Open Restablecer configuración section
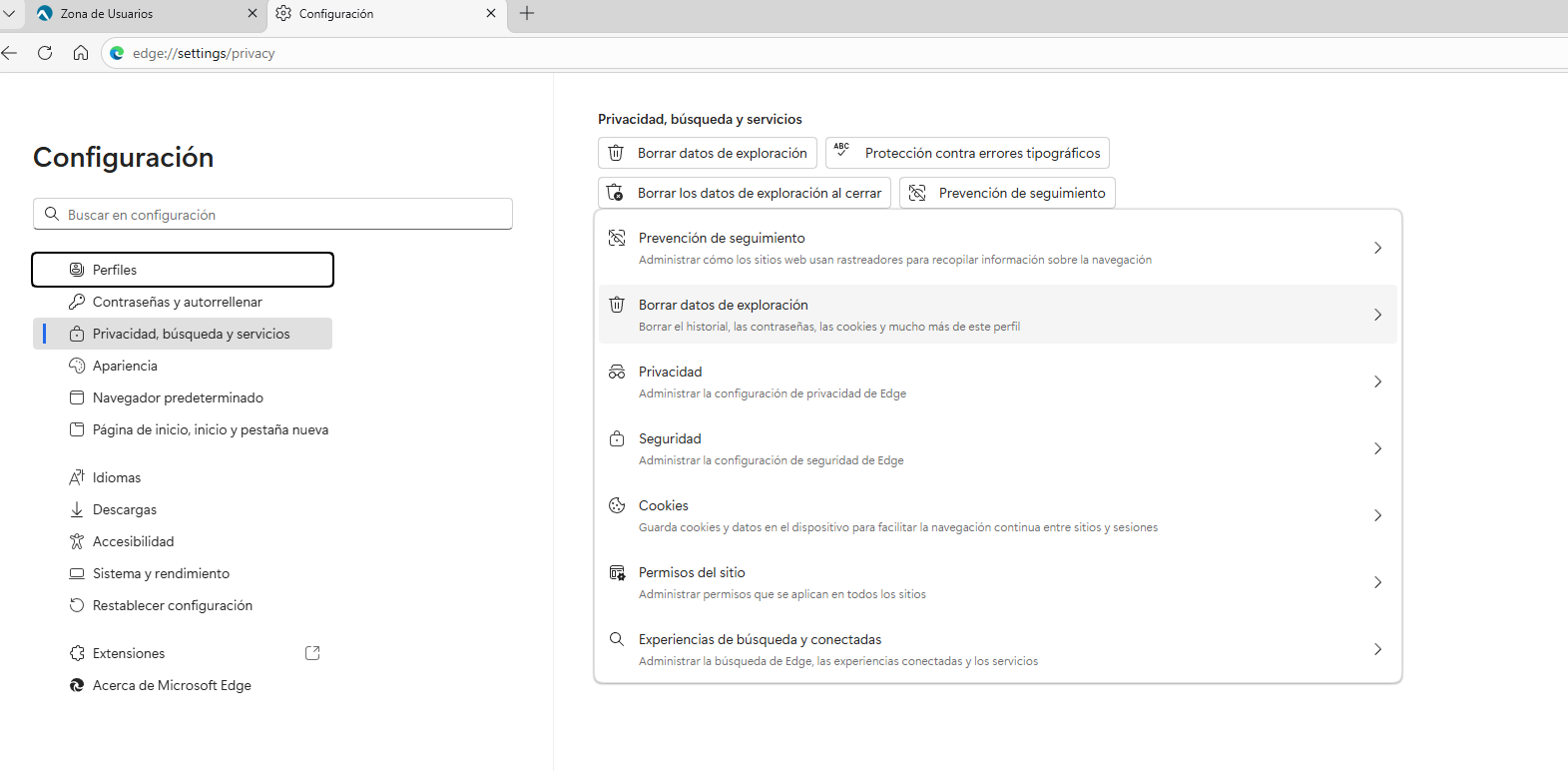The height and width of the screenshot is (771, 1568). coord(183,605)
